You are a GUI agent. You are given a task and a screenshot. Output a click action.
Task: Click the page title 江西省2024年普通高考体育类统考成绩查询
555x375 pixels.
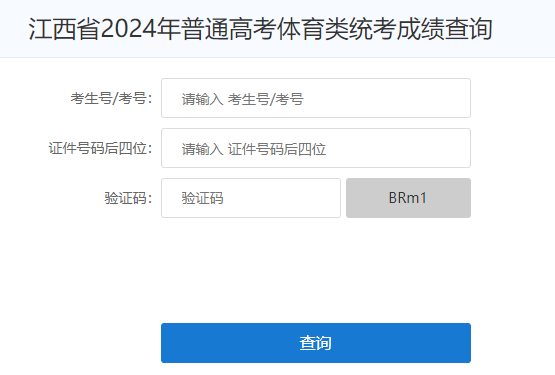point(260,29)
